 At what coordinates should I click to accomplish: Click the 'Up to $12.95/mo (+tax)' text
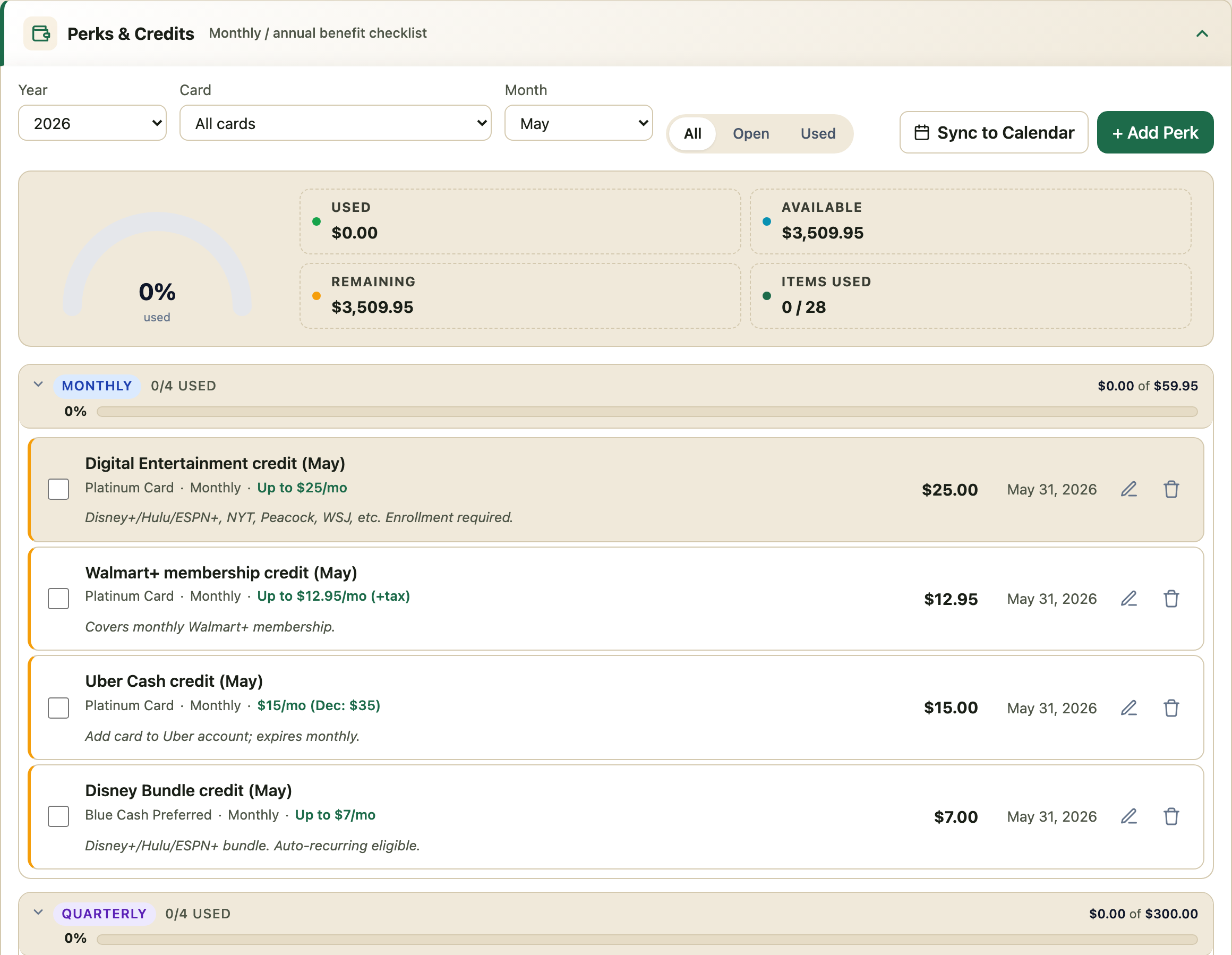click(333, 596)
